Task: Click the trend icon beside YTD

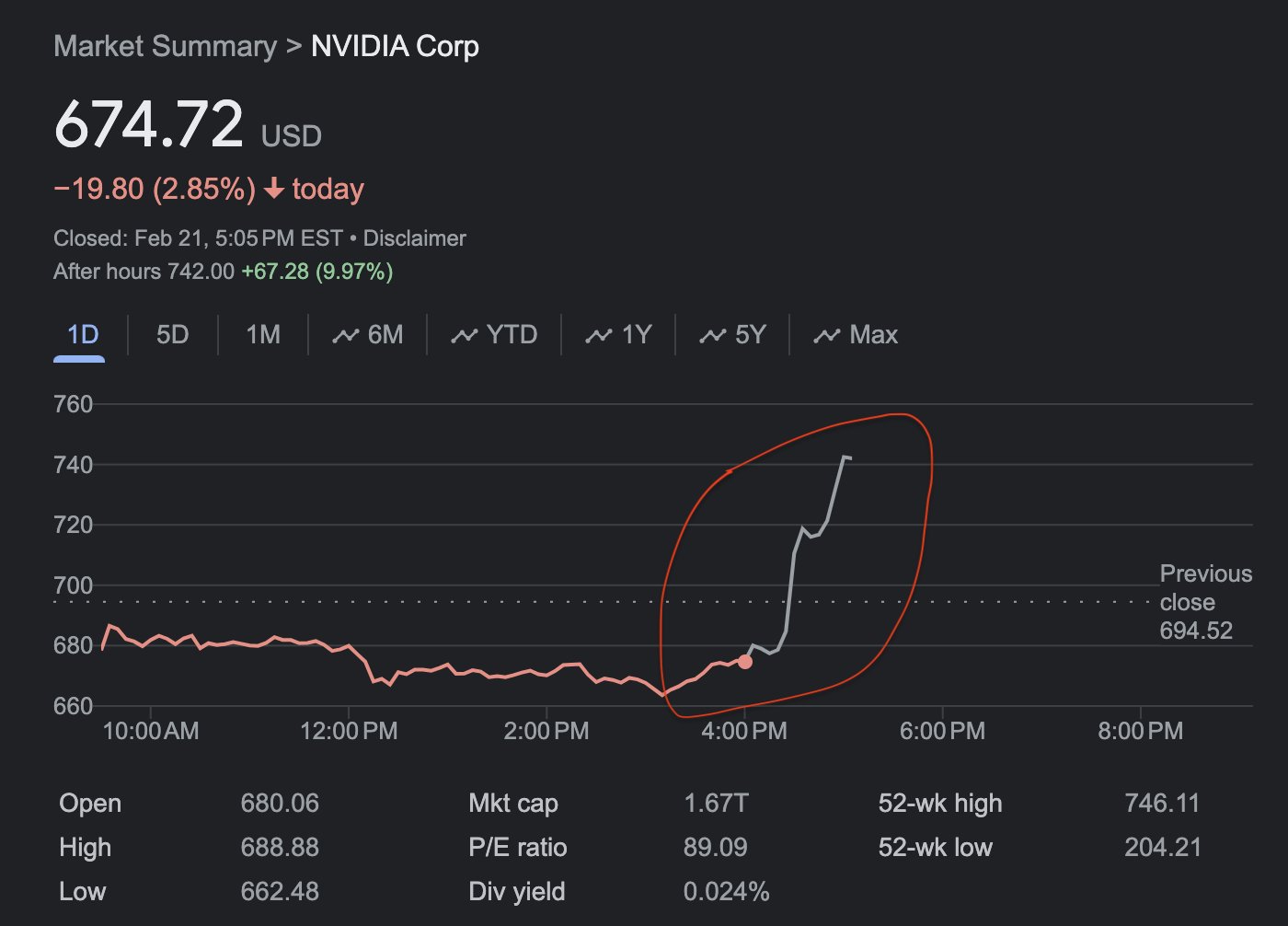Action: coord(464,336)
